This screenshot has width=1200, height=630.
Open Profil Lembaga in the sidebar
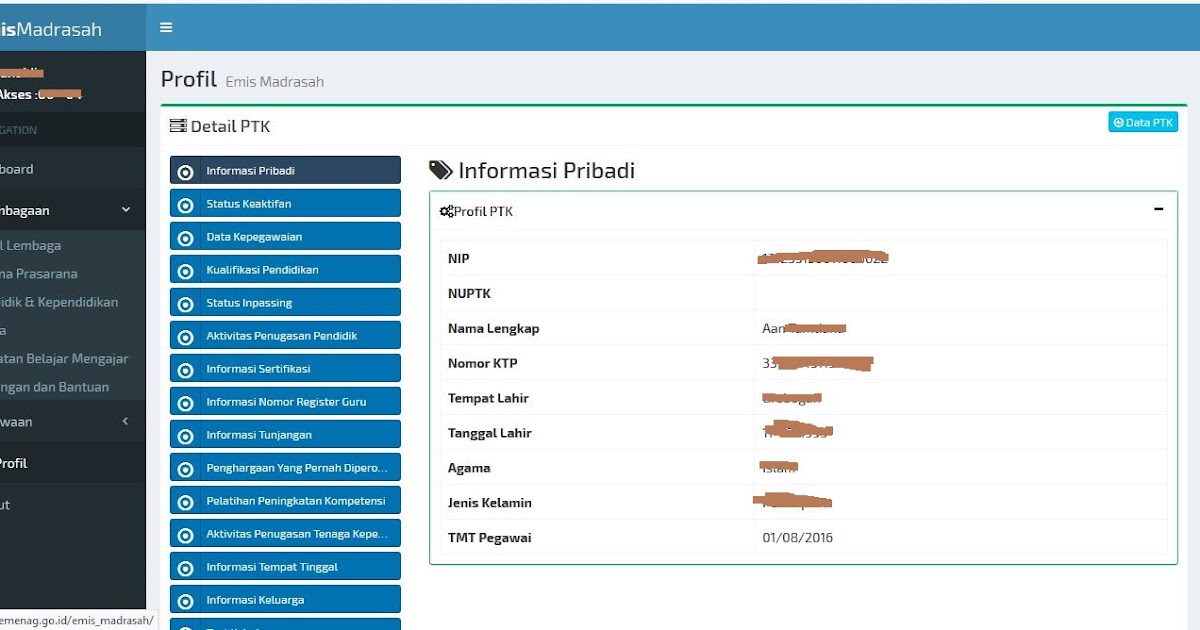(31, 245)
